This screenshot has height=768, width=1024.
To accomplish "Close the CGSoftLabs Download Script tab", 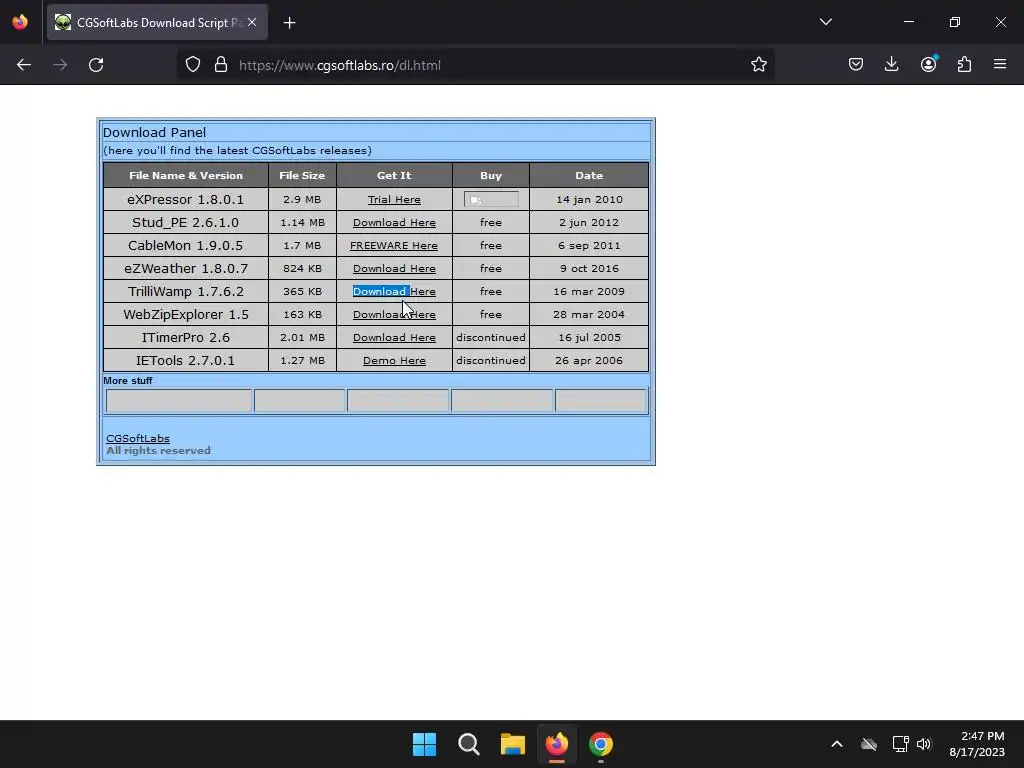I will pos(252,22).
